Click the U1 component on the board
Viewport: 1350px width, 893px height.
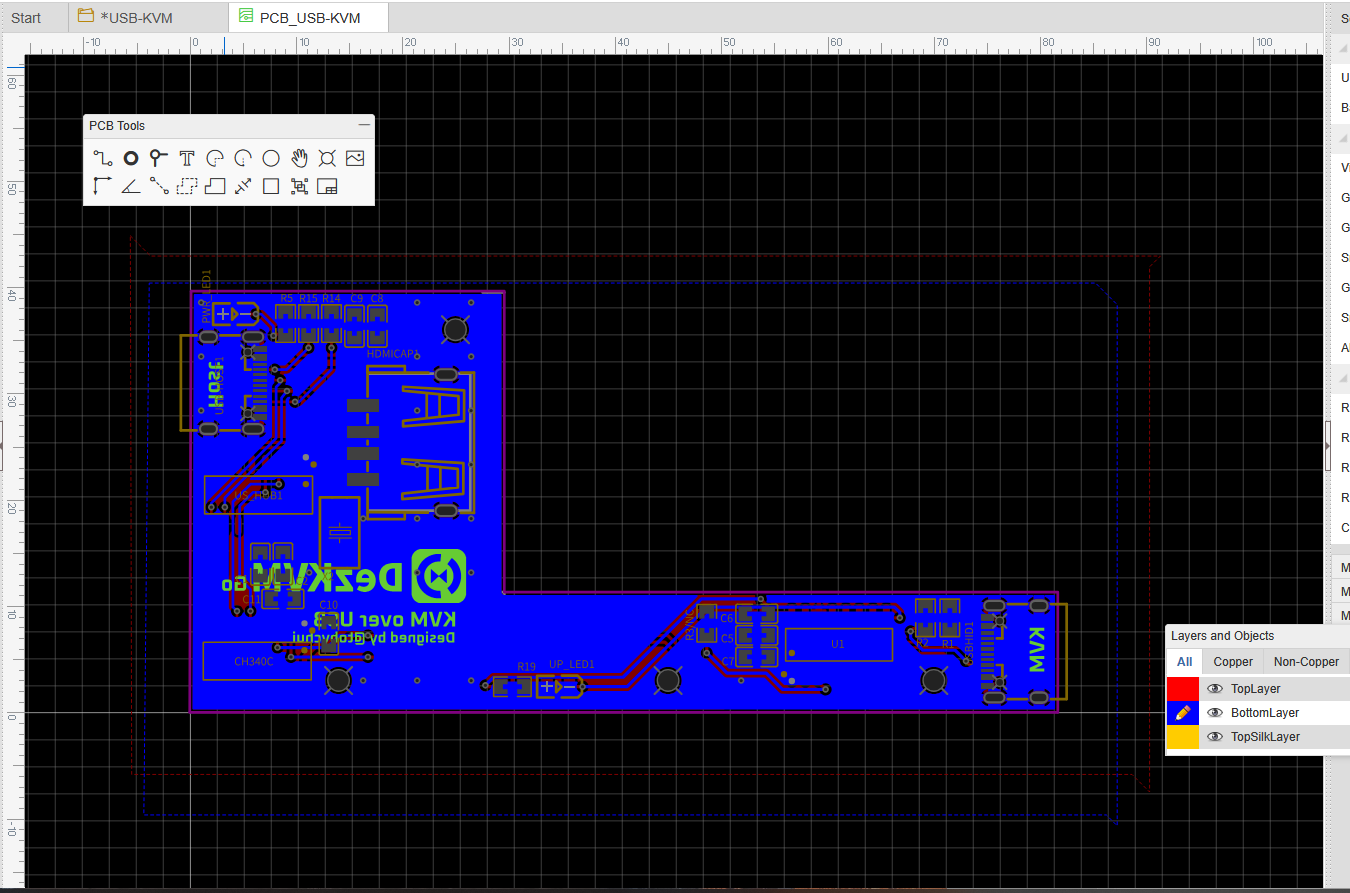click(x=838, y=644)
